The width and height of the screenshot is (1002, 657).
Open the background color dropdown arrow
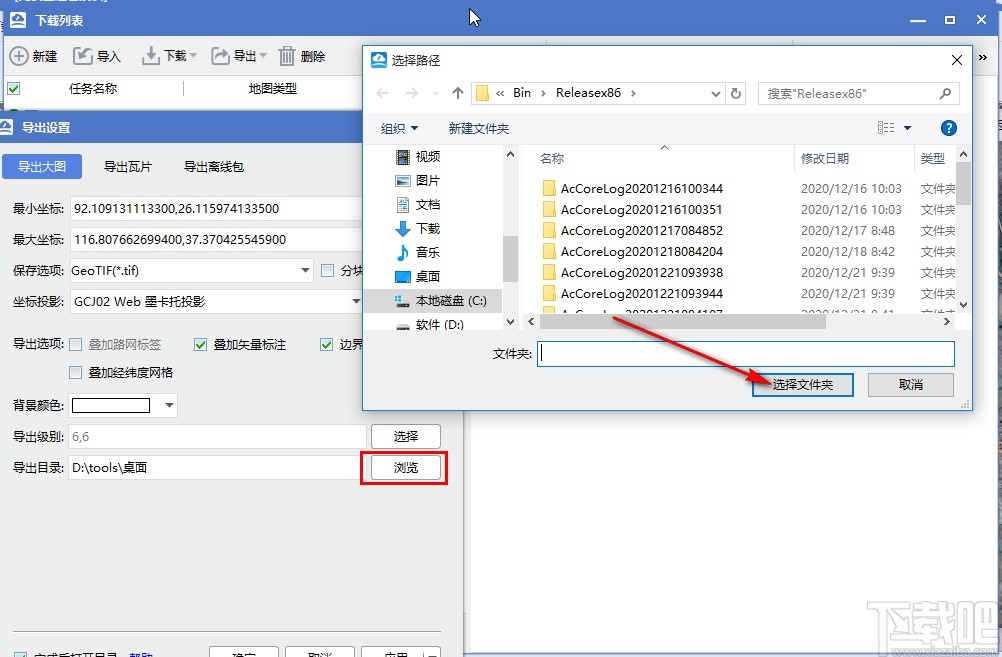tap(169, 405)
